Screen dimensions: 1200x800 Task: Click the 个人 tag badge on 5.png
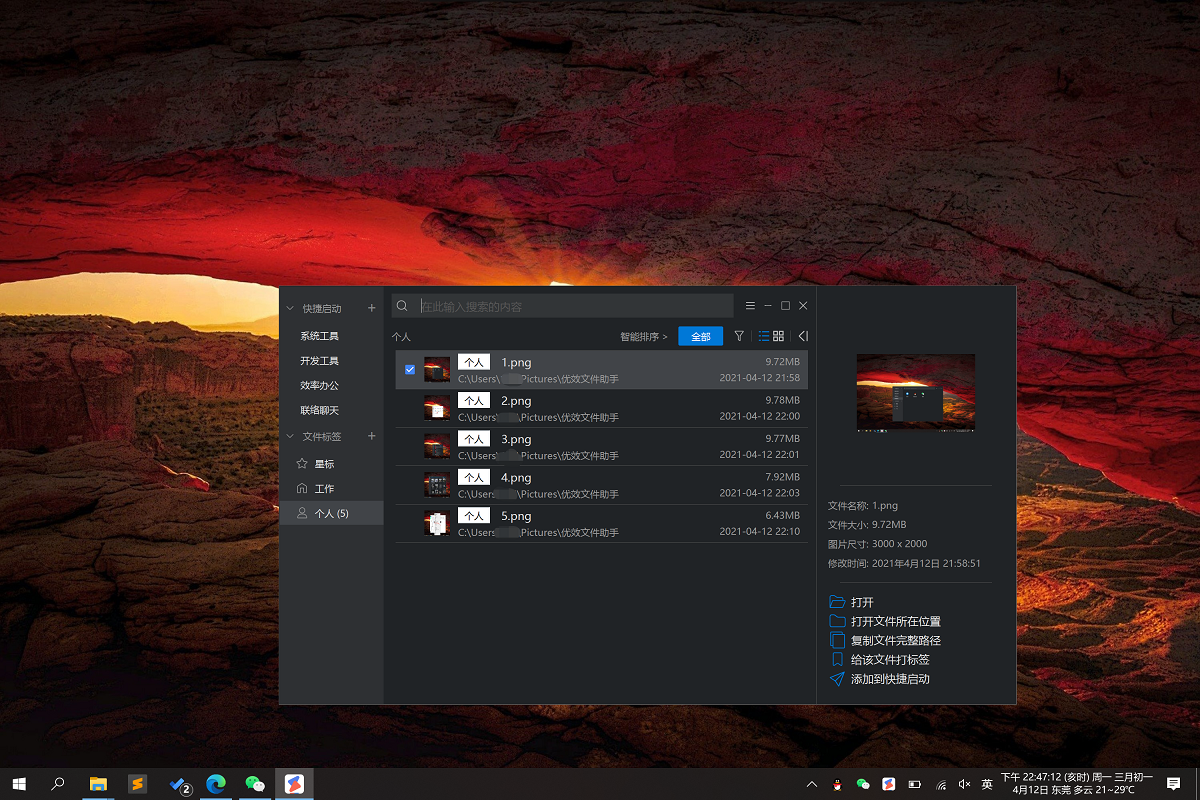click(x=474, y=515)
